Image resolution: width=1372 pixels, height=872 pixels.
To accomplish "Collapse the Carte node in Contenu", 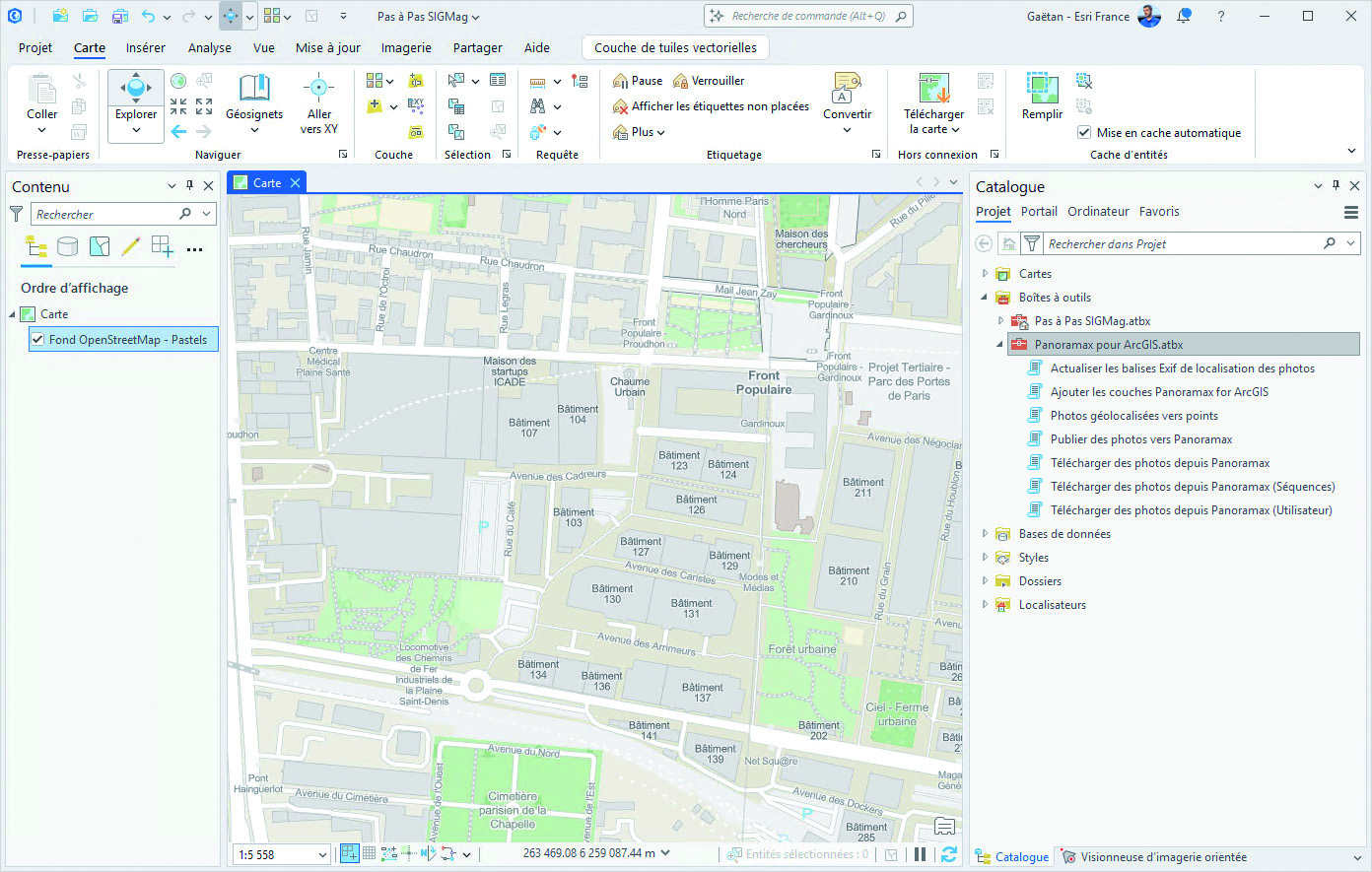I will click(13, 314).
